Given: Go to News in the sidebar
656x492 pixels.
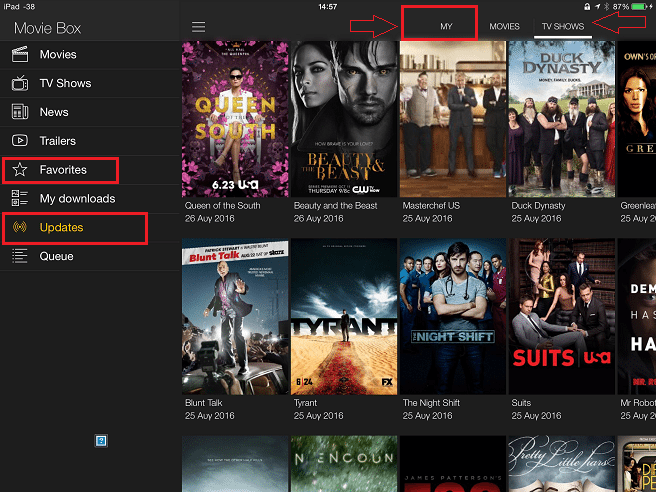Looking at the screenshot, I should point(90,112).
